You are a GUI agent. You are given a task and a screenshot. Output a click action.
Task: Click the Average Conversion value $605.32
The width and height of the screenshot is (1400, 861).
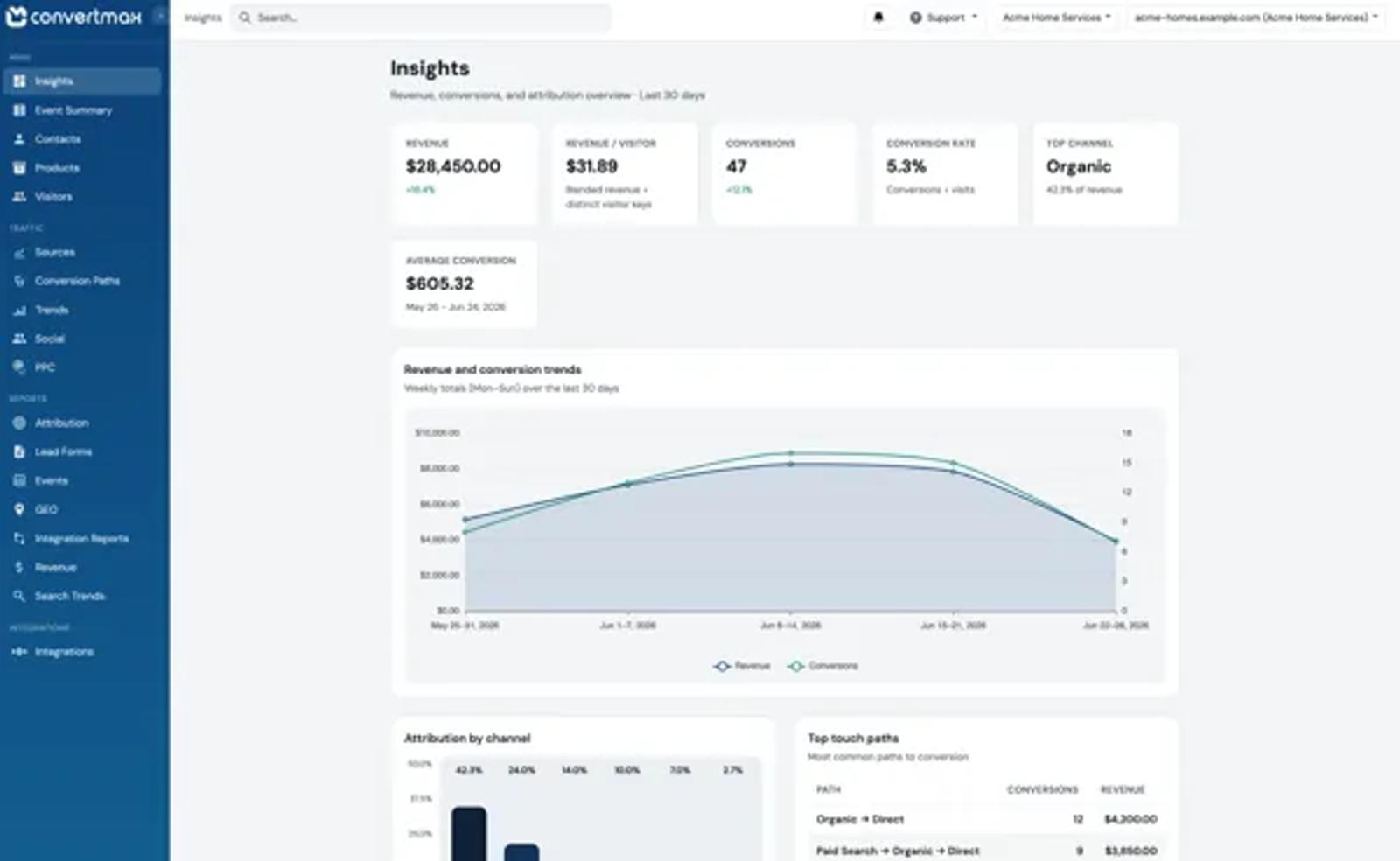pyautogui.click(x=439, y=283)
